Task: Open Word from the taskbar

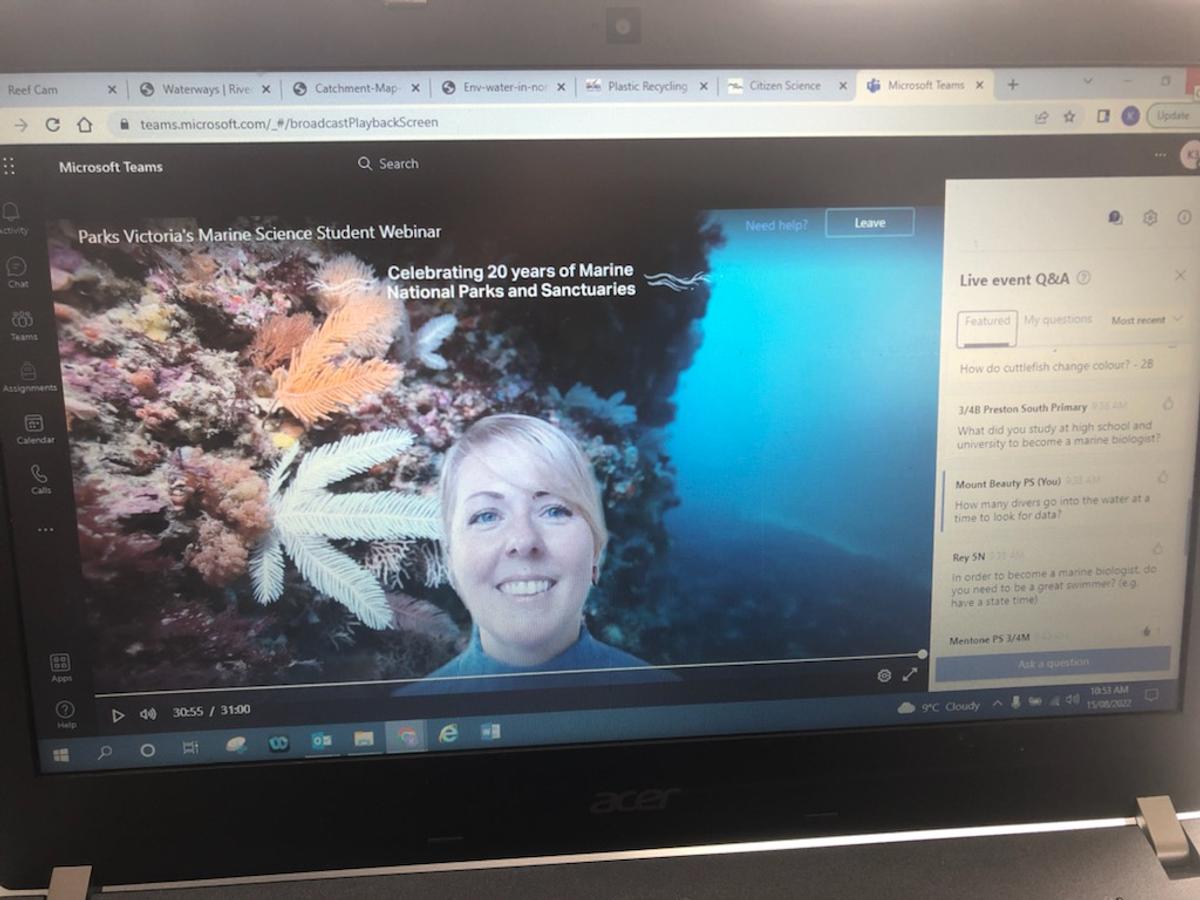Action: (490, 732)
